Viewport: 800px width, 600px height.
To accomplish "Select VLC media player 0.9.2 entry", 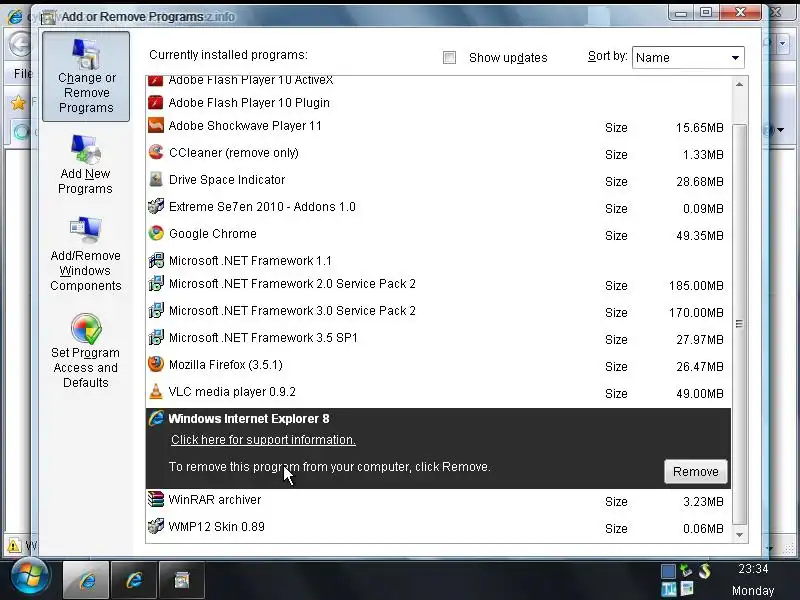I will coord(438,392).
